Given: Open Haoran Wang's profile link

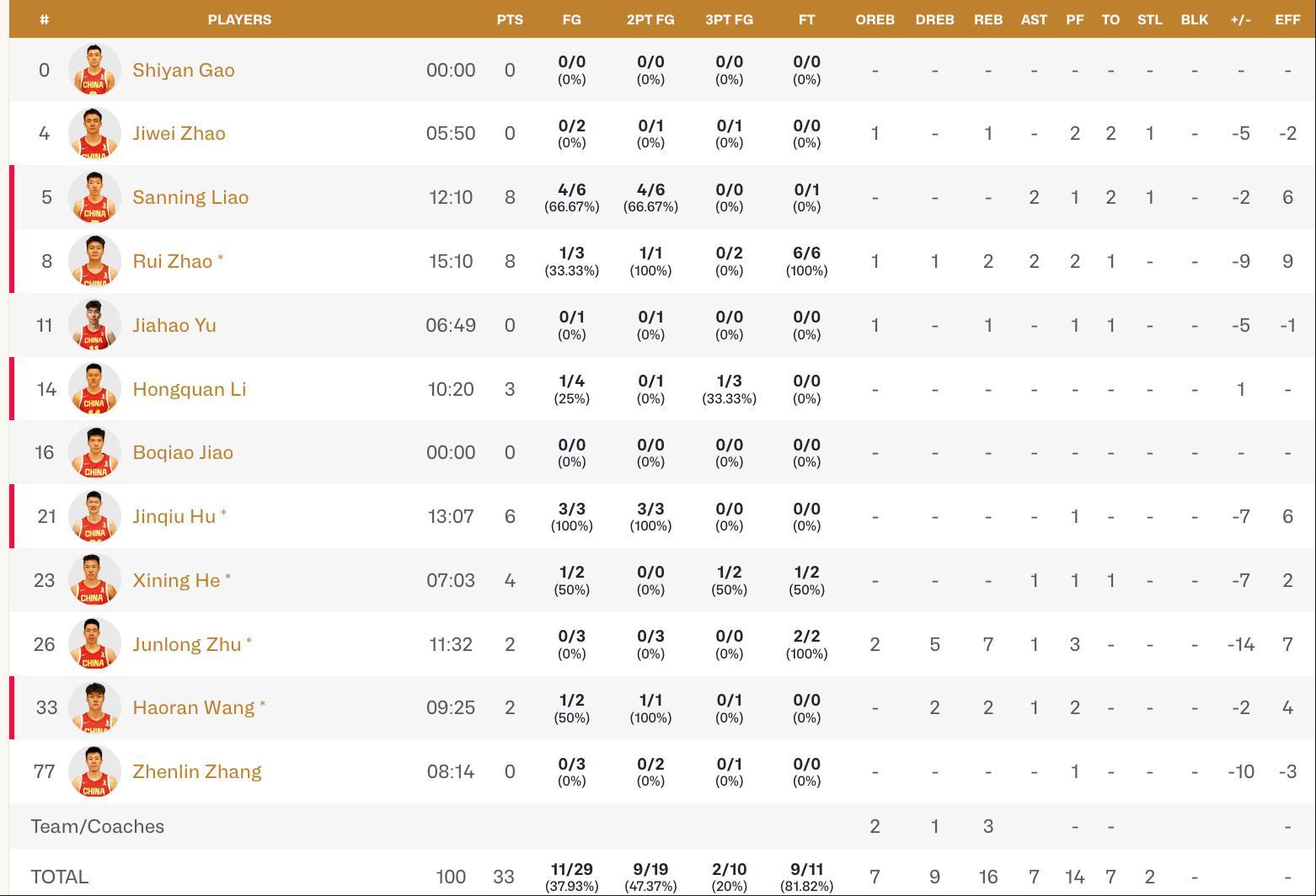Looking at the screenshot, I should (x=194, y=707).
